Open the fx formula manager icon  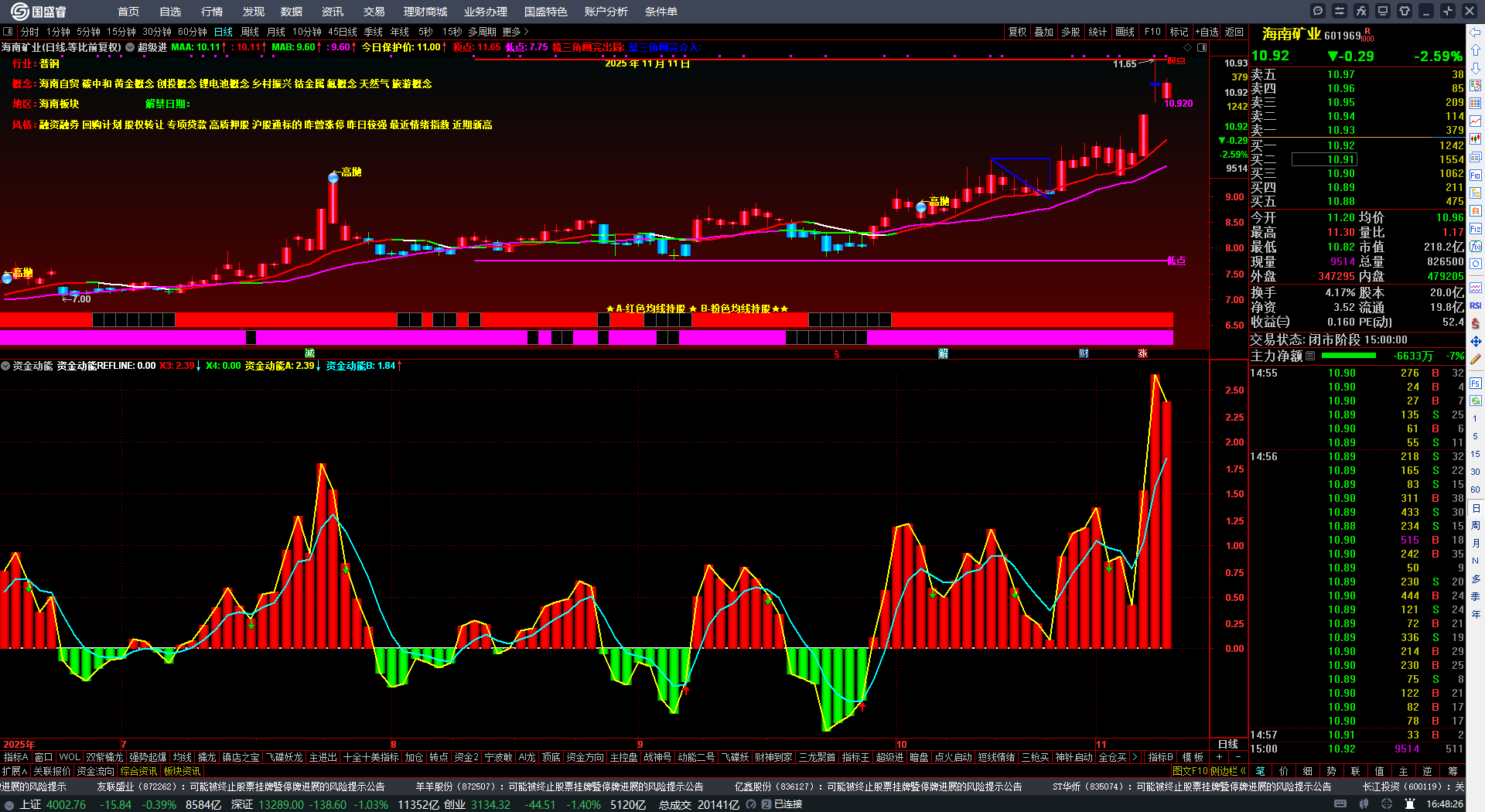(x=1360, y=11)
